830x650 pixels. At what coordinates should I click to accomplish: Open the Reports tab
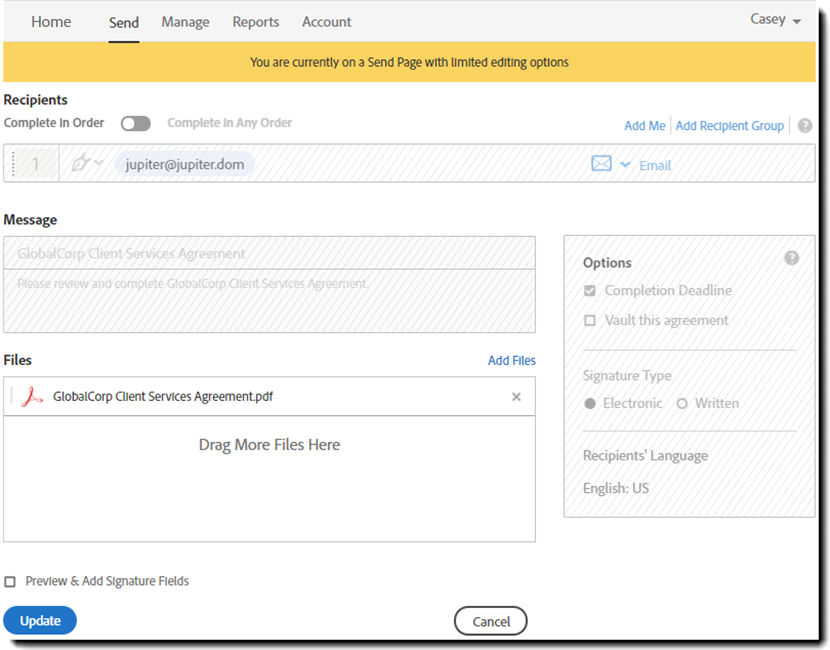click(x=256, y=22)
